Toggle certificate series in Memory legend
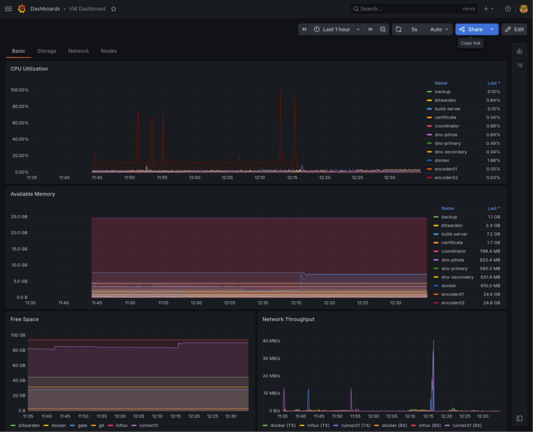This screenshot has height=432, width=533. pyautogui.click(x=452, y=243)
